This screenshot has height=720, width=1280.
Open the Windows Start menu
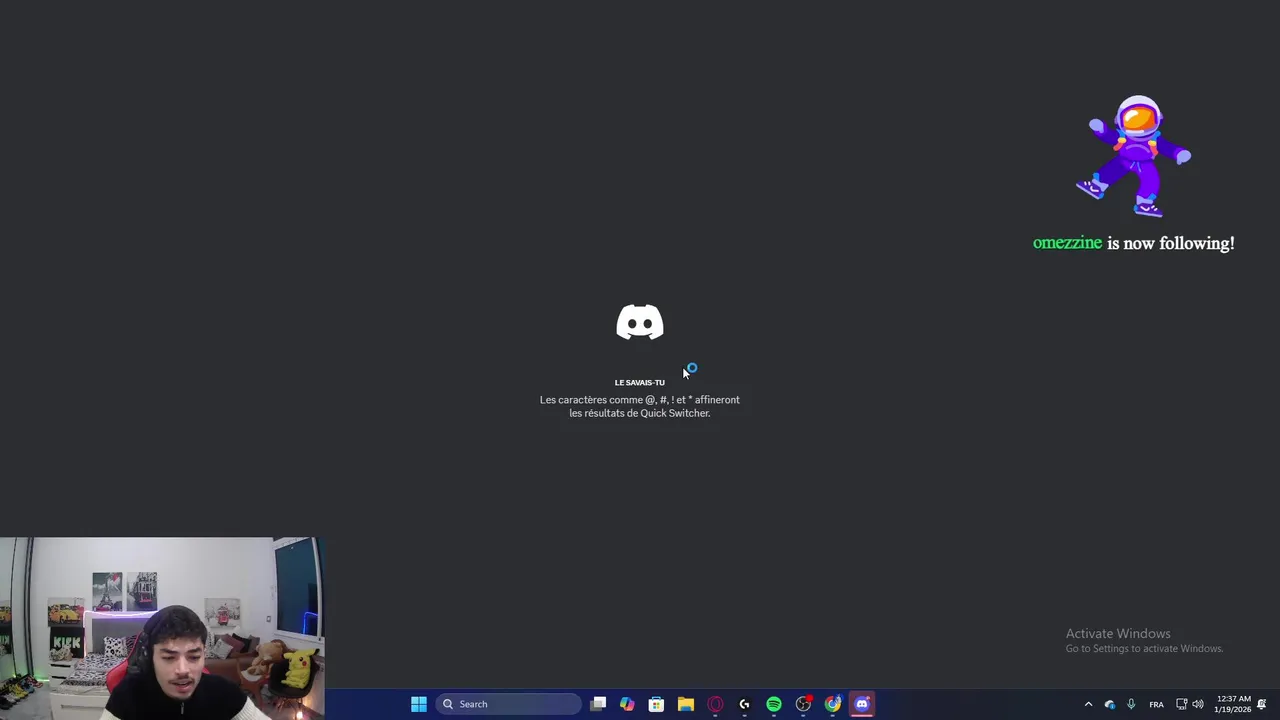tap(419, 704)
